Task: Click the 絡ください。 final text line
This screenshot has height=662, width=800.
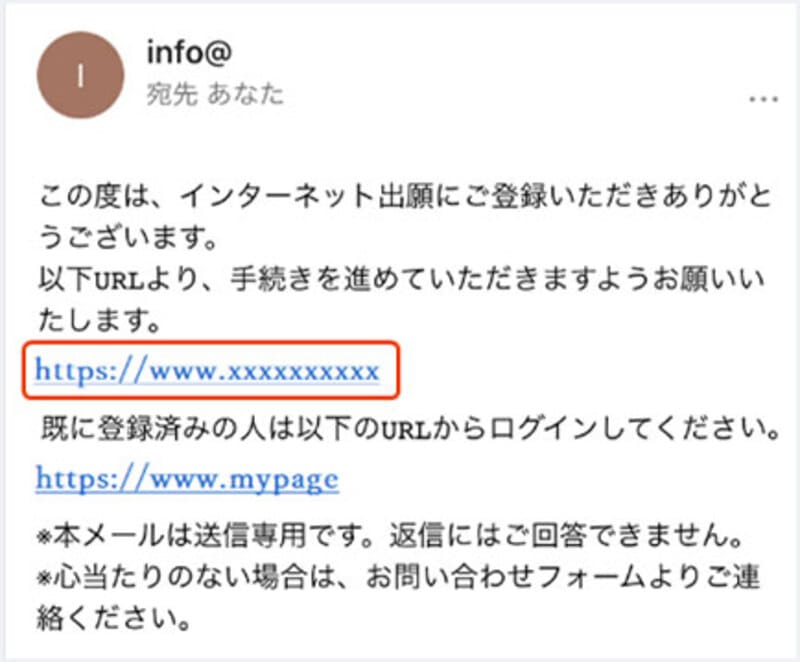Action: tap(114, 619)
